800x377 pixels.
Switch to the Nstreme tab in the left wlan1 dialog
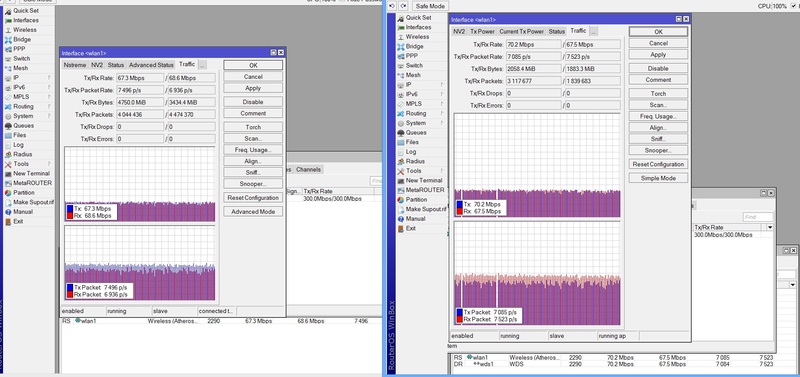(x=75, y=65)
